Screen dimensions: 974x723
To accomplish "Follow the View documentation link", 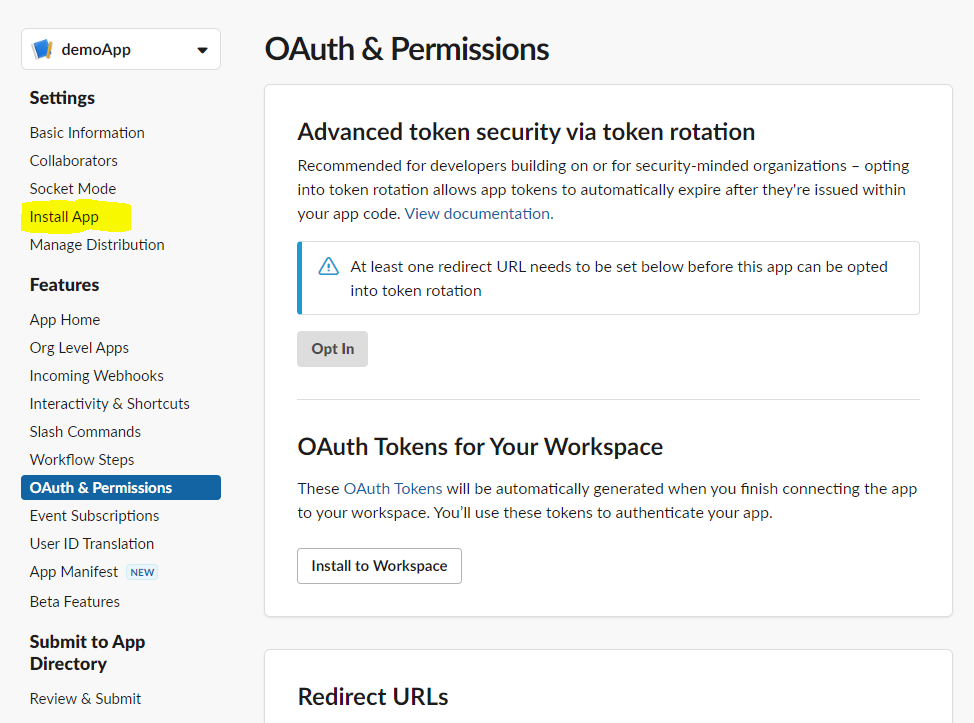I will [479, 214].
